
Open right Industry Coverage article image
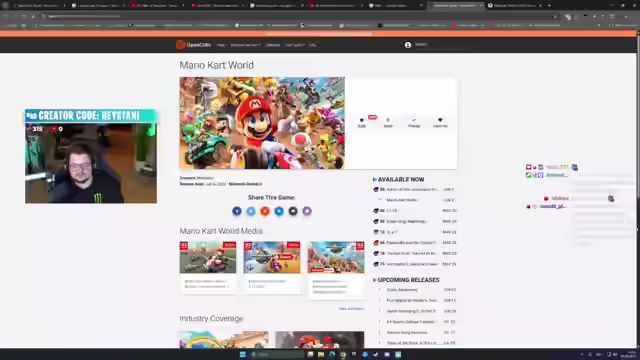(320, 340)
